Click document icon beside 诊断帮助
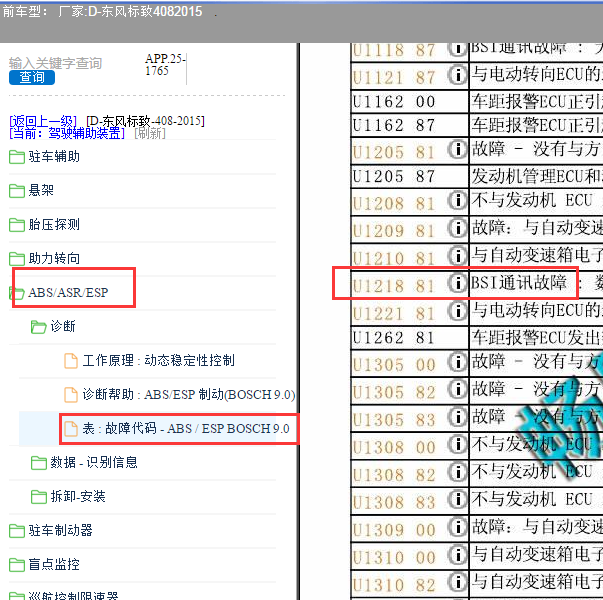The height and width of the screenshot is (600, 603). (71, 395)
